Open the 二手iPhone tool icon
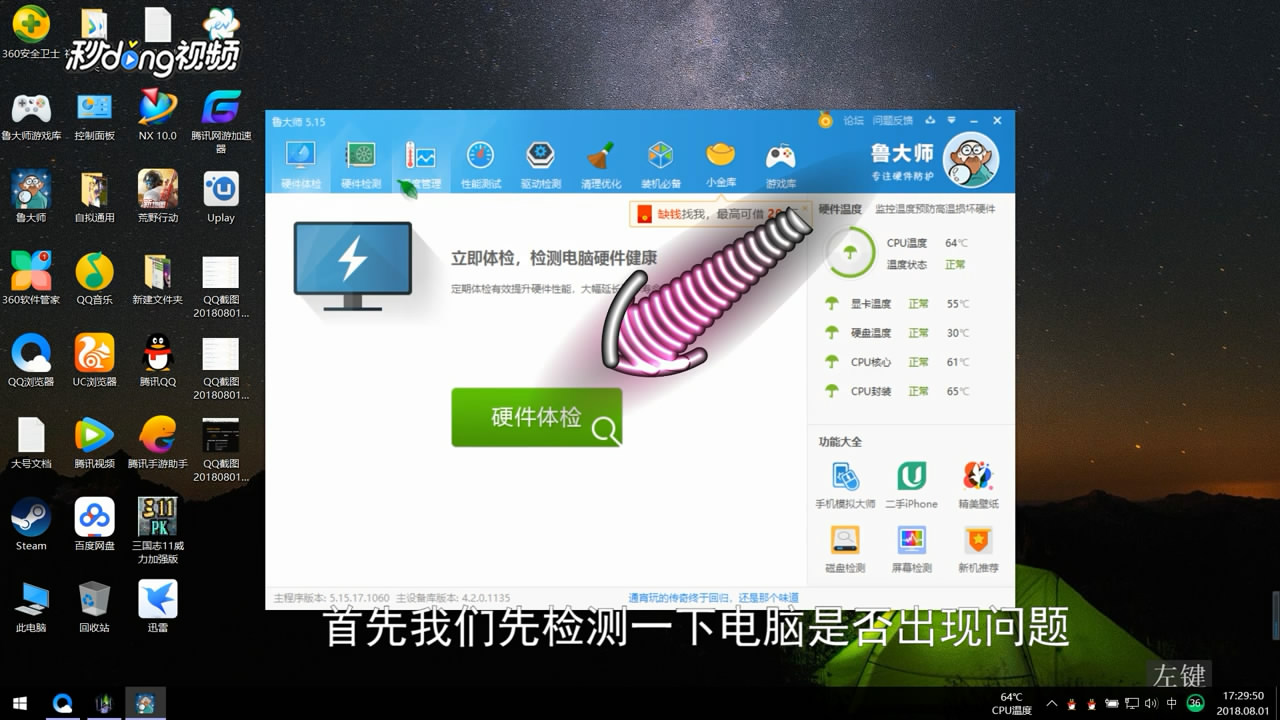This screenshot has height=720, width=1280. (x=911, y=485)
